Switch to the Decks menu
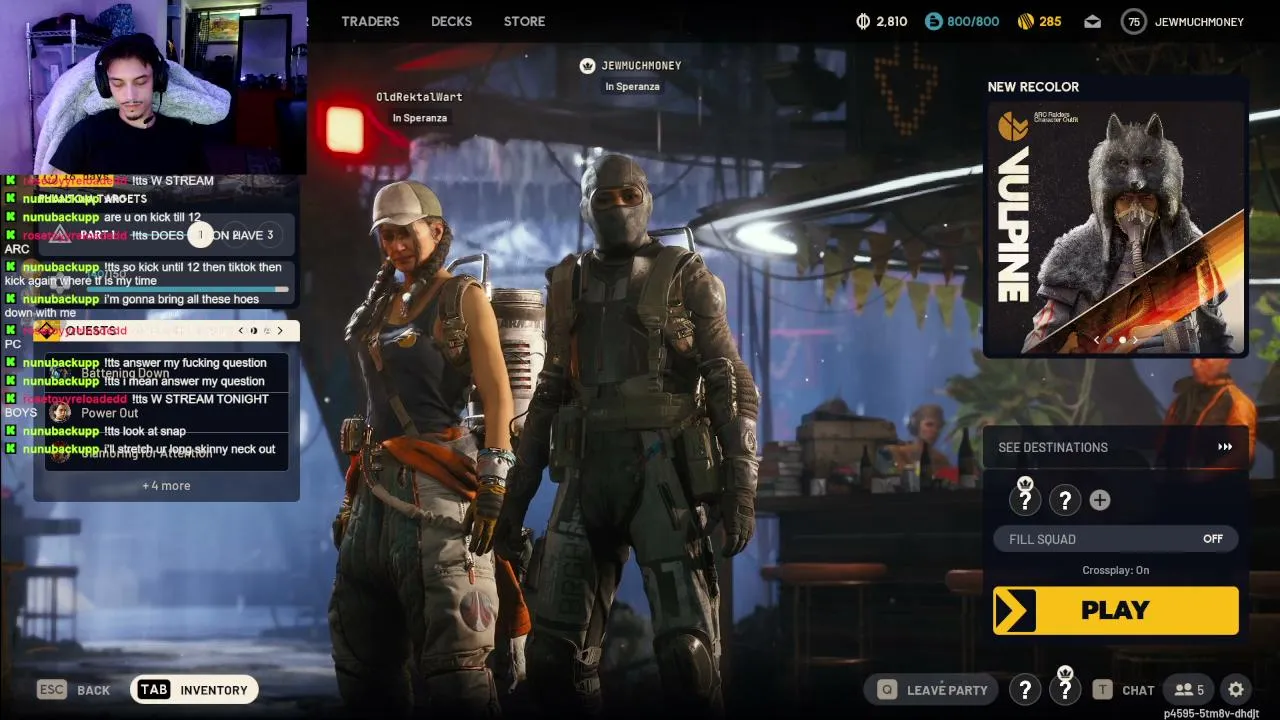This screenshot has width=1280, height=720. 451,21
